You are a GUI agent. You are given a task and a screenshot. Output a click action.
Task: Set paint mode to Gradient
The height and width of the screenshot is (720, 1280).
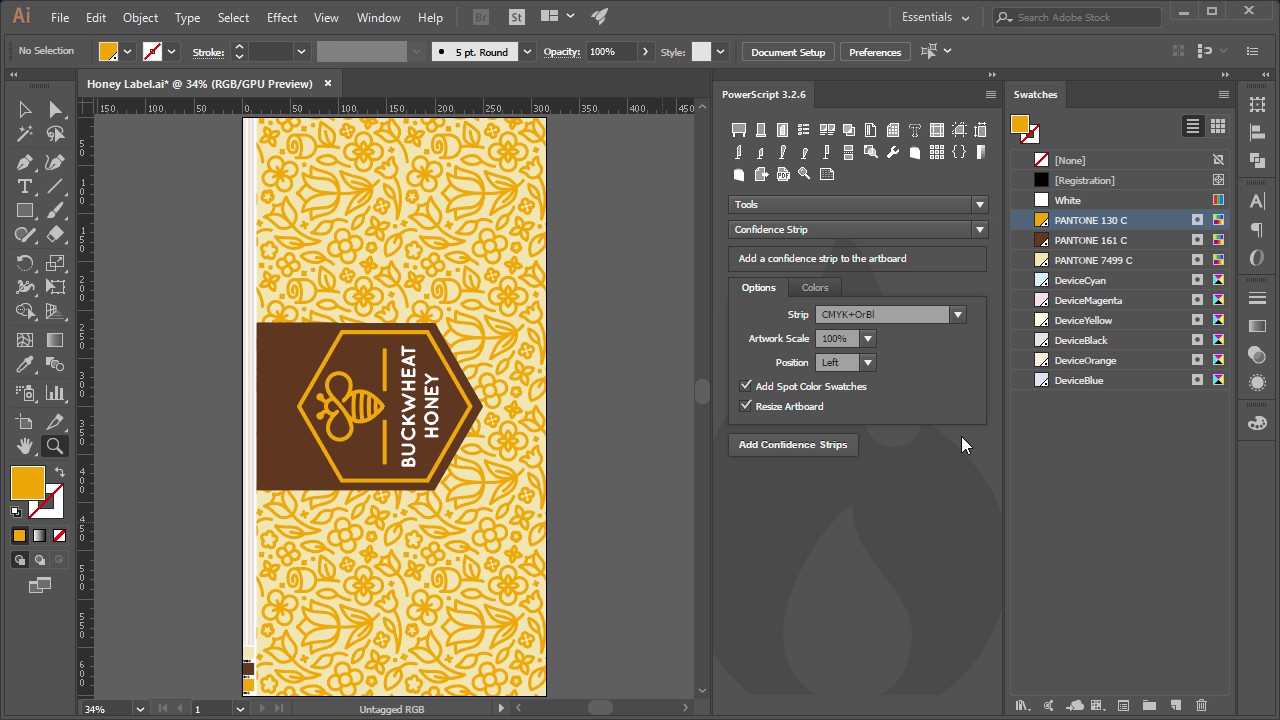(39, 536)
